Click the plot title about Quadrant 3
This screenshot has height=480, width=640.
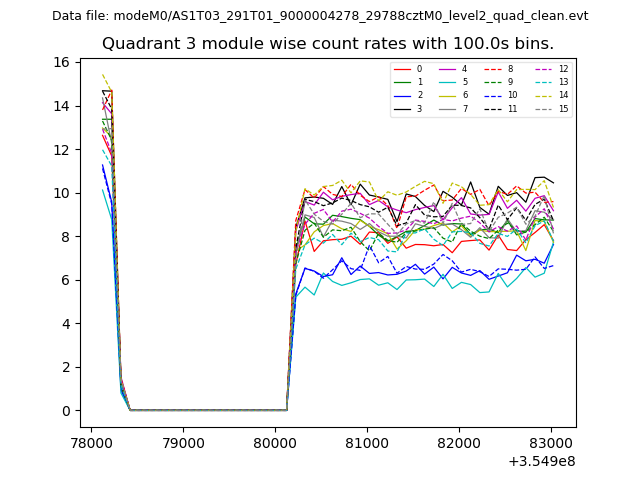327,44
